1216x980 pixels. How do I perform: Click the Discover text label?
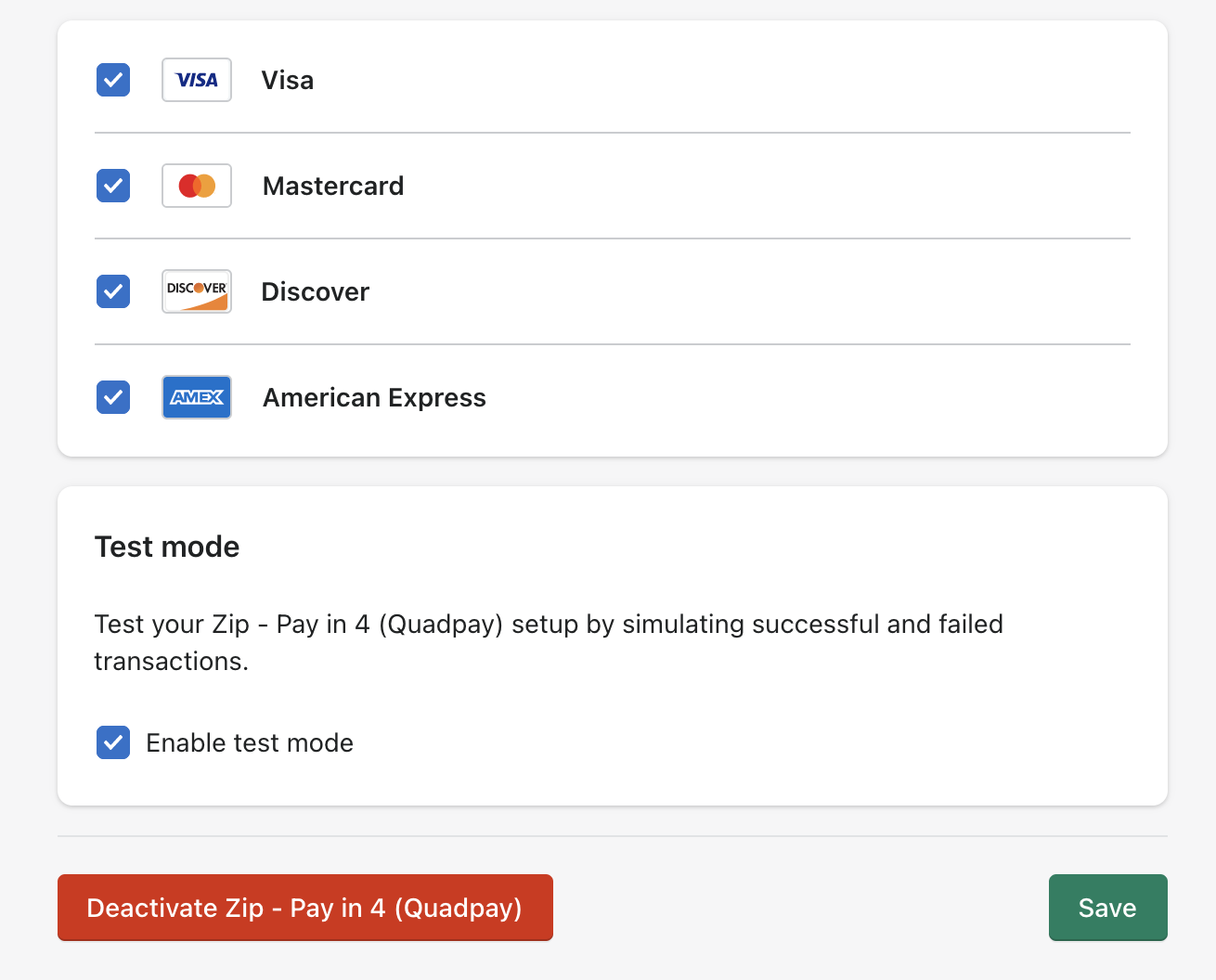[x=316, y=292]
